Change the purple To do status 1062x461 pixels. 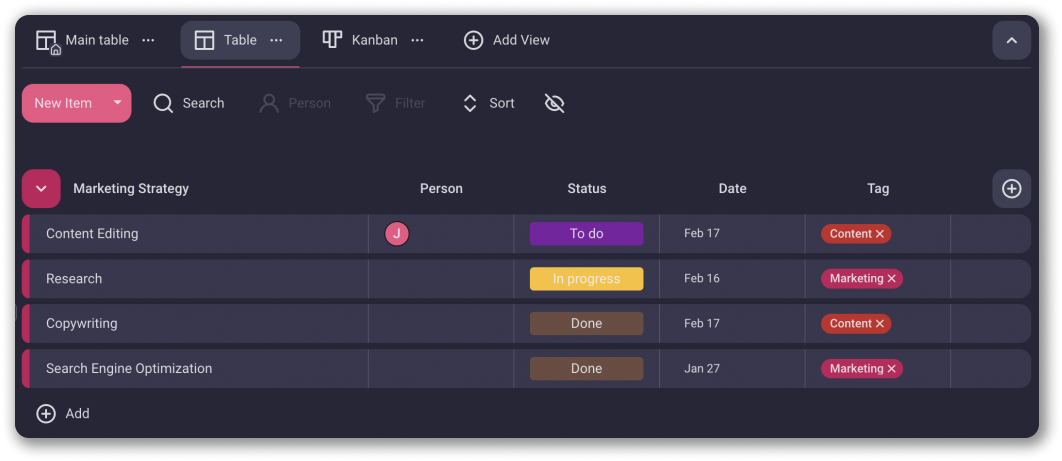586,234
